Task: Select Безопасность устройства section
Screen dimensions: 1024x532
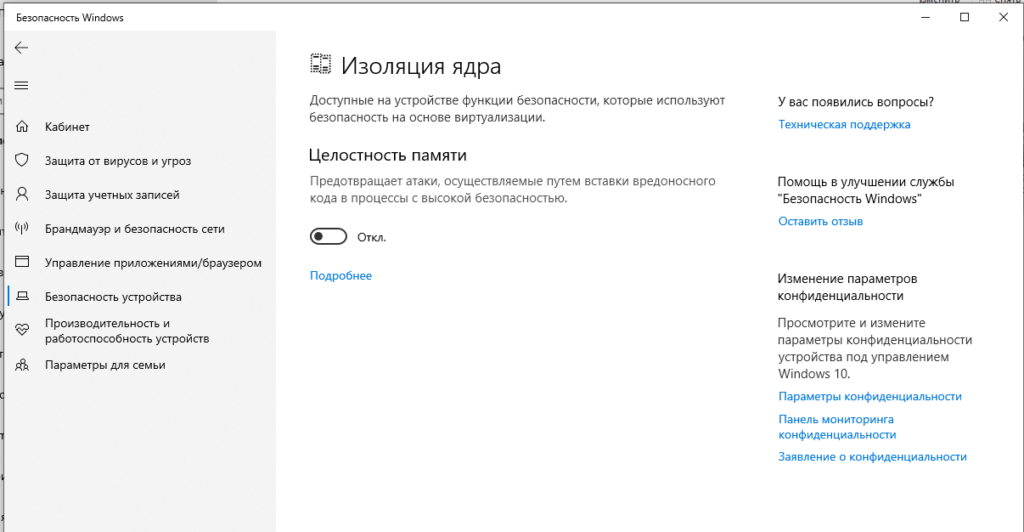Action: pyautogui.click(x=113, y=296)
